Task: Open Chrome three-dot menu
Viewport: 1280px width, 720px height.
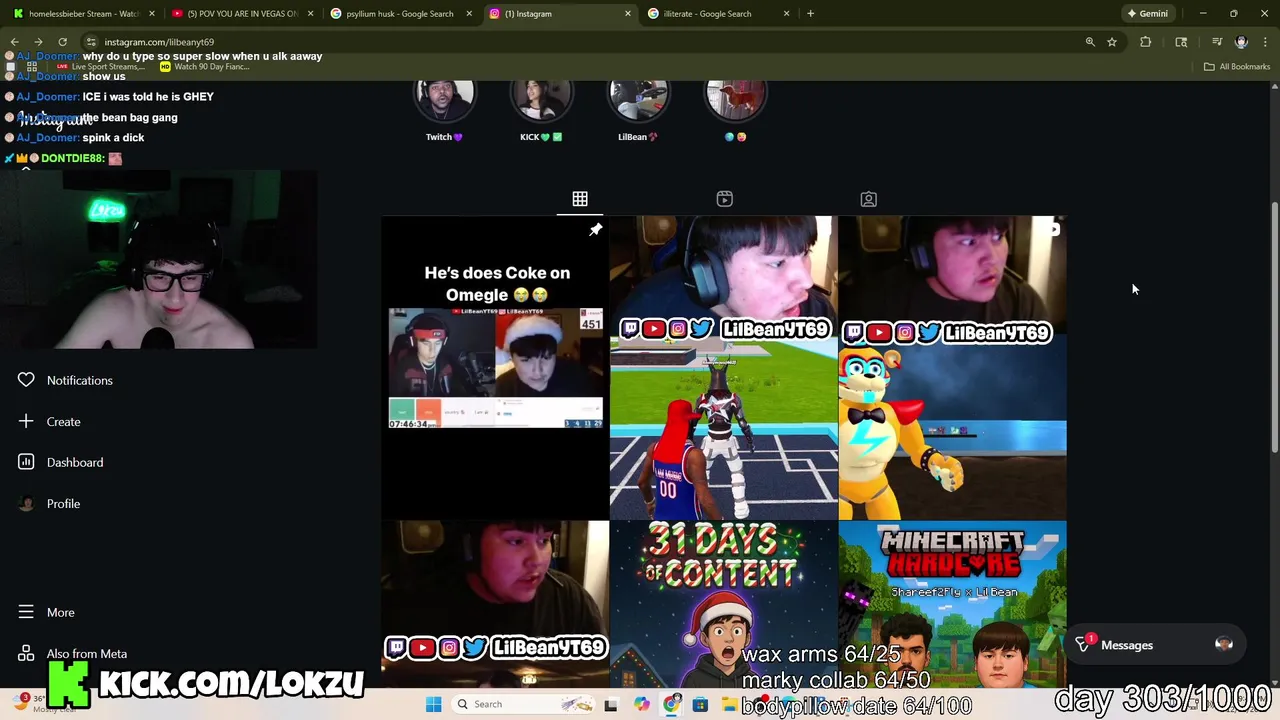Action: 1266,42
